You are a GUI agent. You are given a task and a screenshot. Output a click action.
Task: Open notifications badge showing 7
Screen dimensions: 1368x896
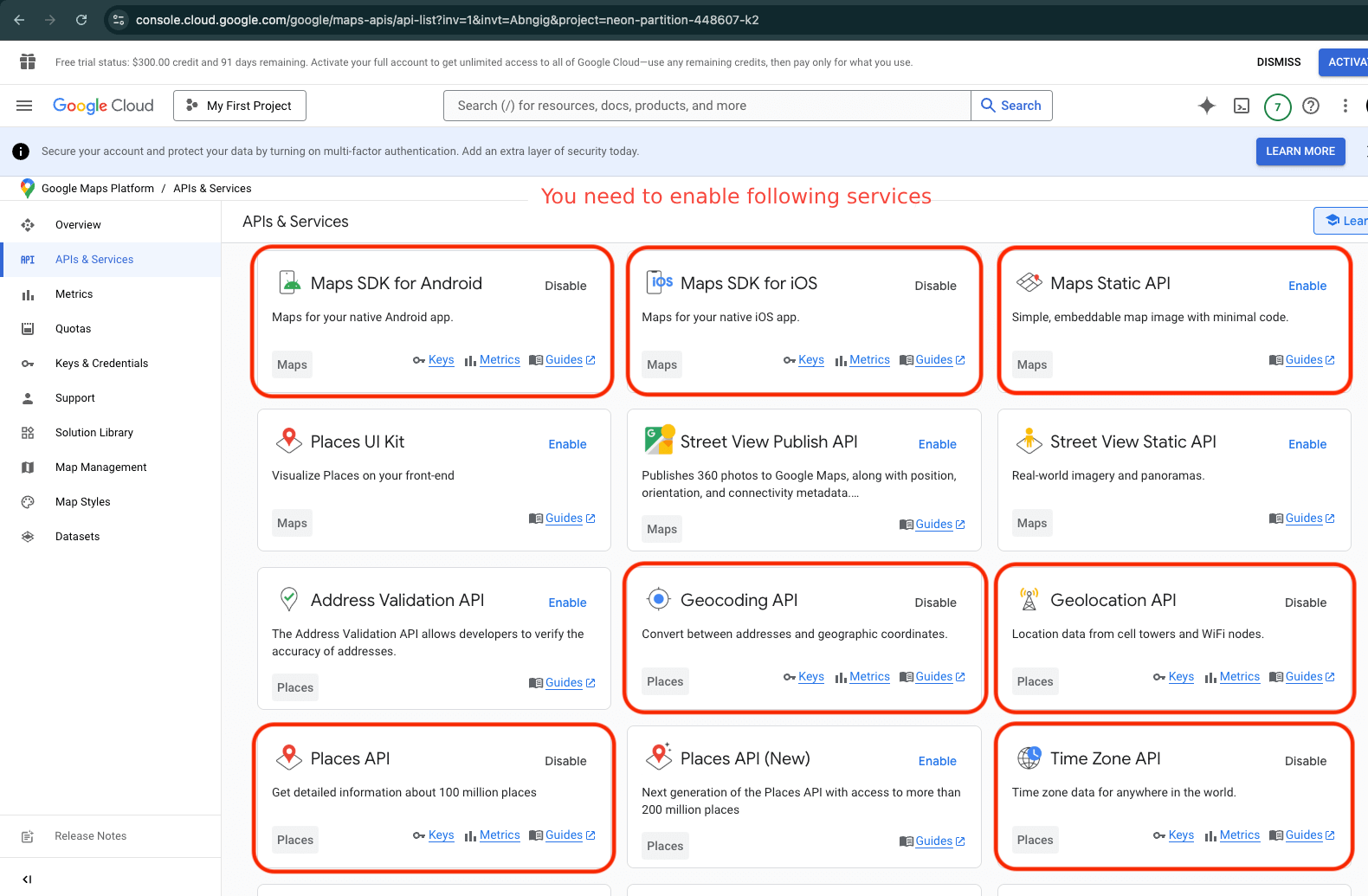[x=1277, y=106]
